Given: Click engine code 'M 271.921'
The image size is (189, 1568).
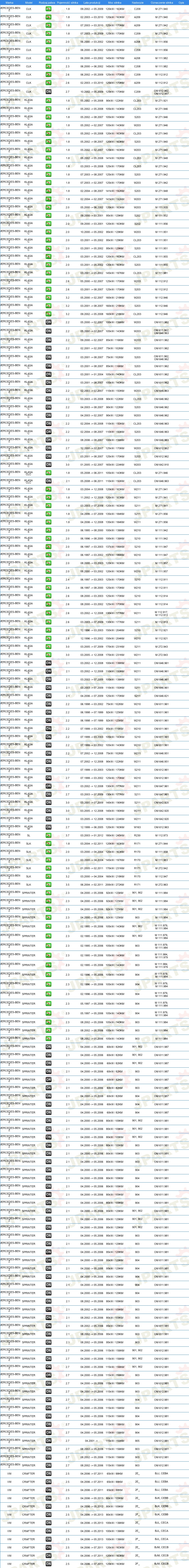Looking at the screenshot, I should (161, 100).
